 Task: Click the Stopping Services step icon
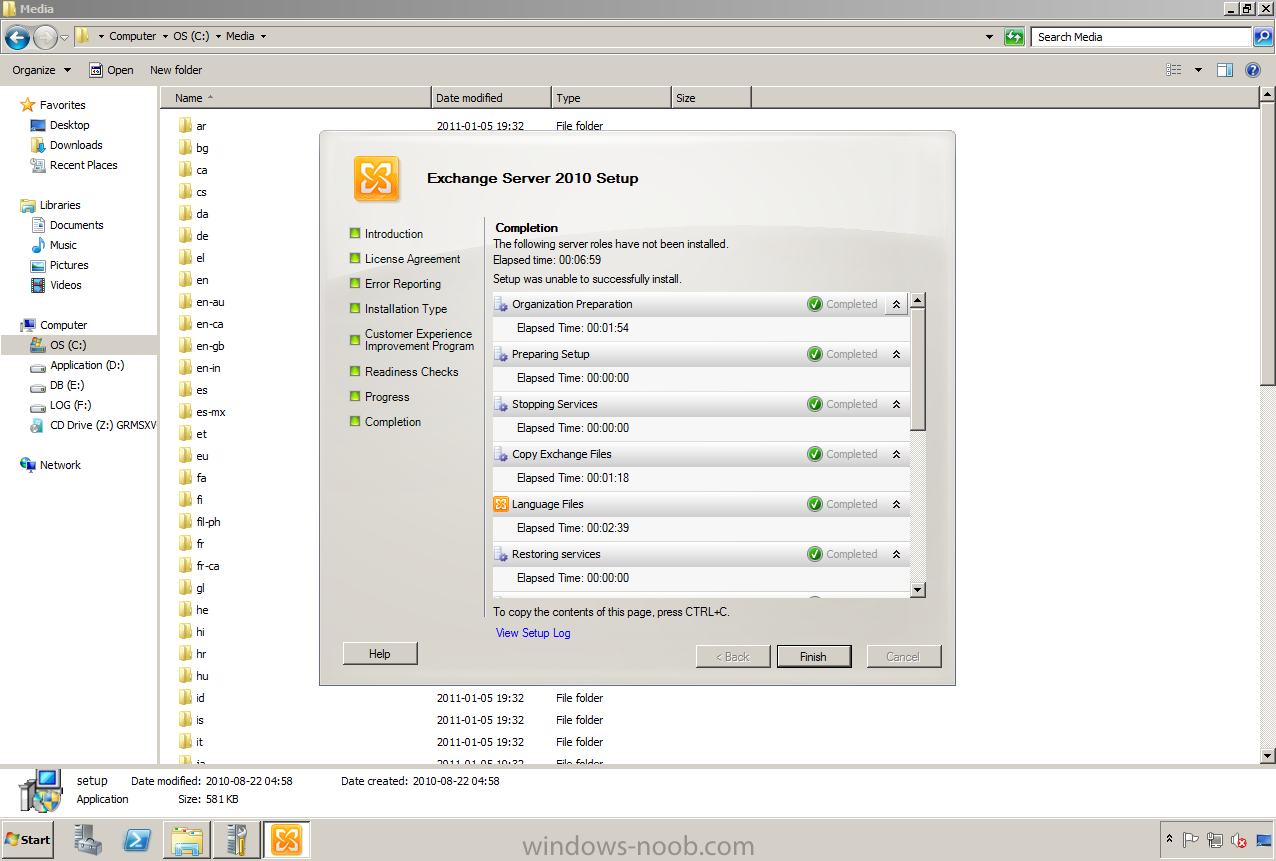click(501, 404)
